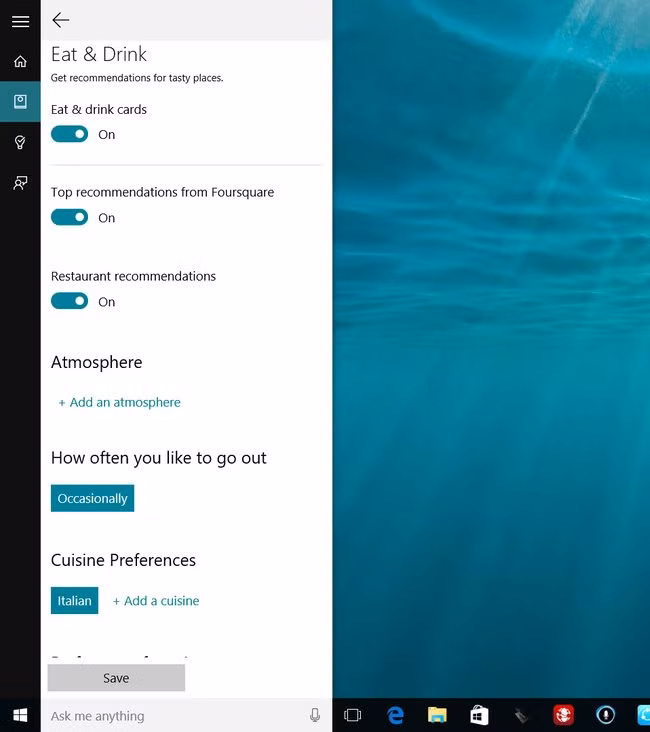
Task: Click the microphone icon in search box
Action: [x=315, y=715]
